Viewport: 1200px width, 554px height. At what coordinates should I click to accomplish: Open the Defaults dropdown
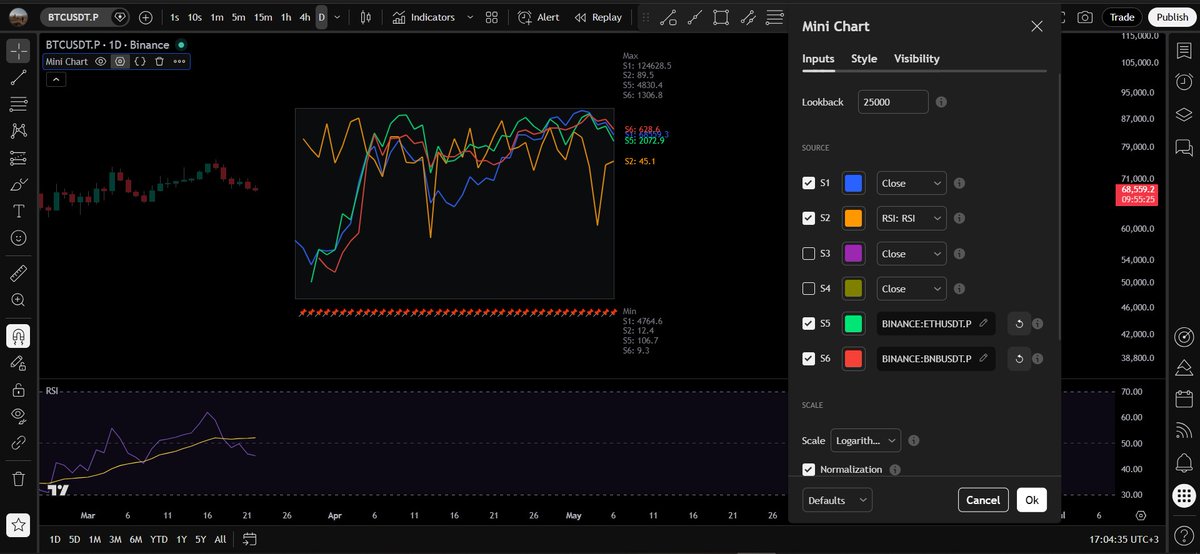point(837,500)
